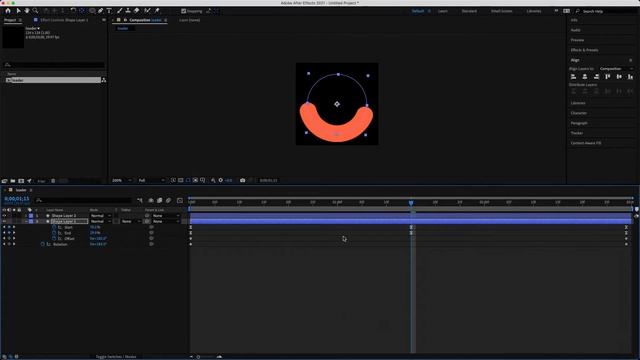Toggle shy layers switch in timeline
Viewport: 640px width, 360px height.
pyautogui.click(x=151, y=200)
